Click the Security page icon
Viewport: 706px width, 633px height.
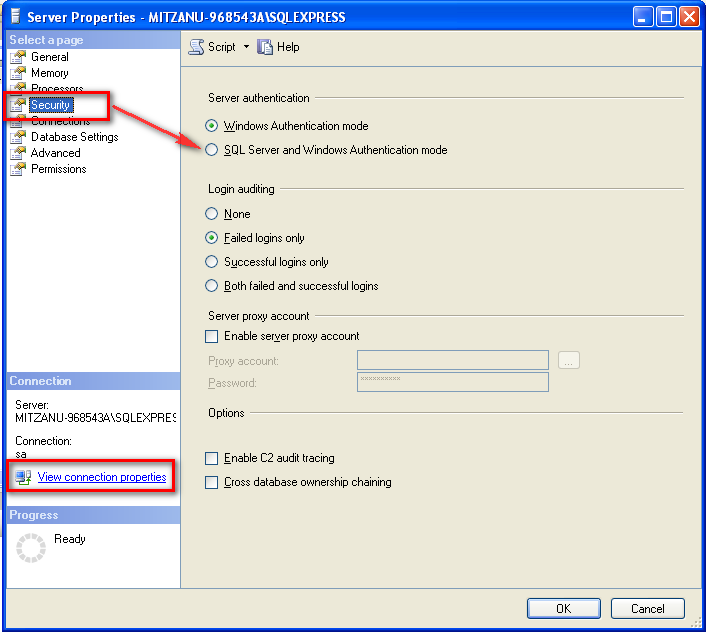point(18,105)
